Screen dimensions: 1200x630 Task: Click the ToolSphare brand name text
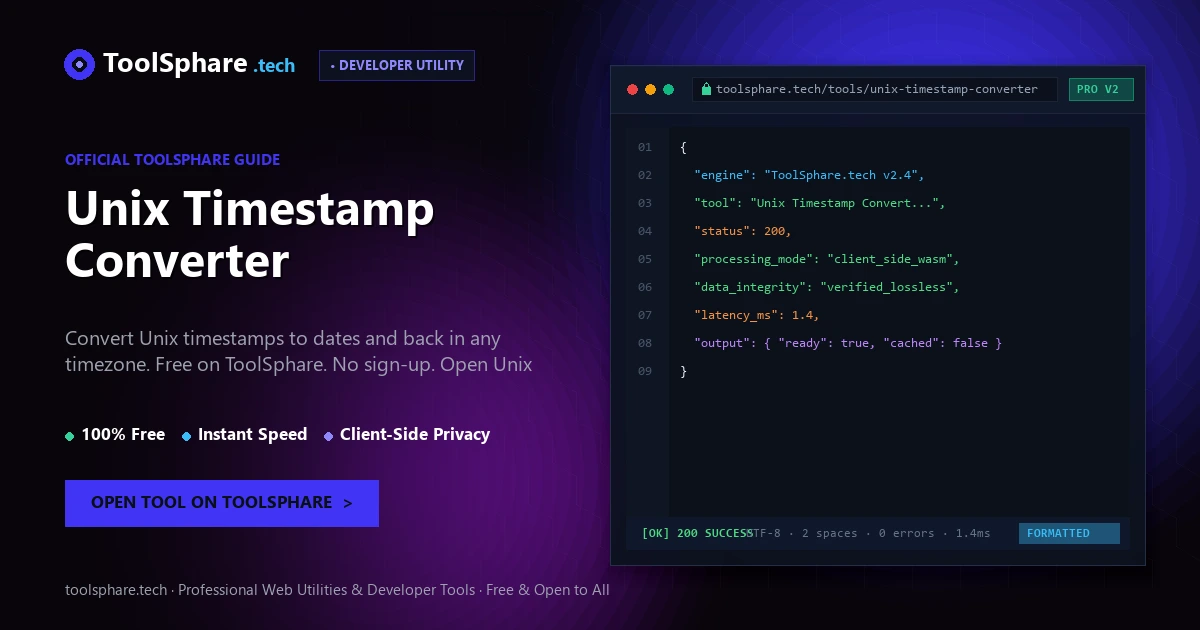(x=175, y=64)
